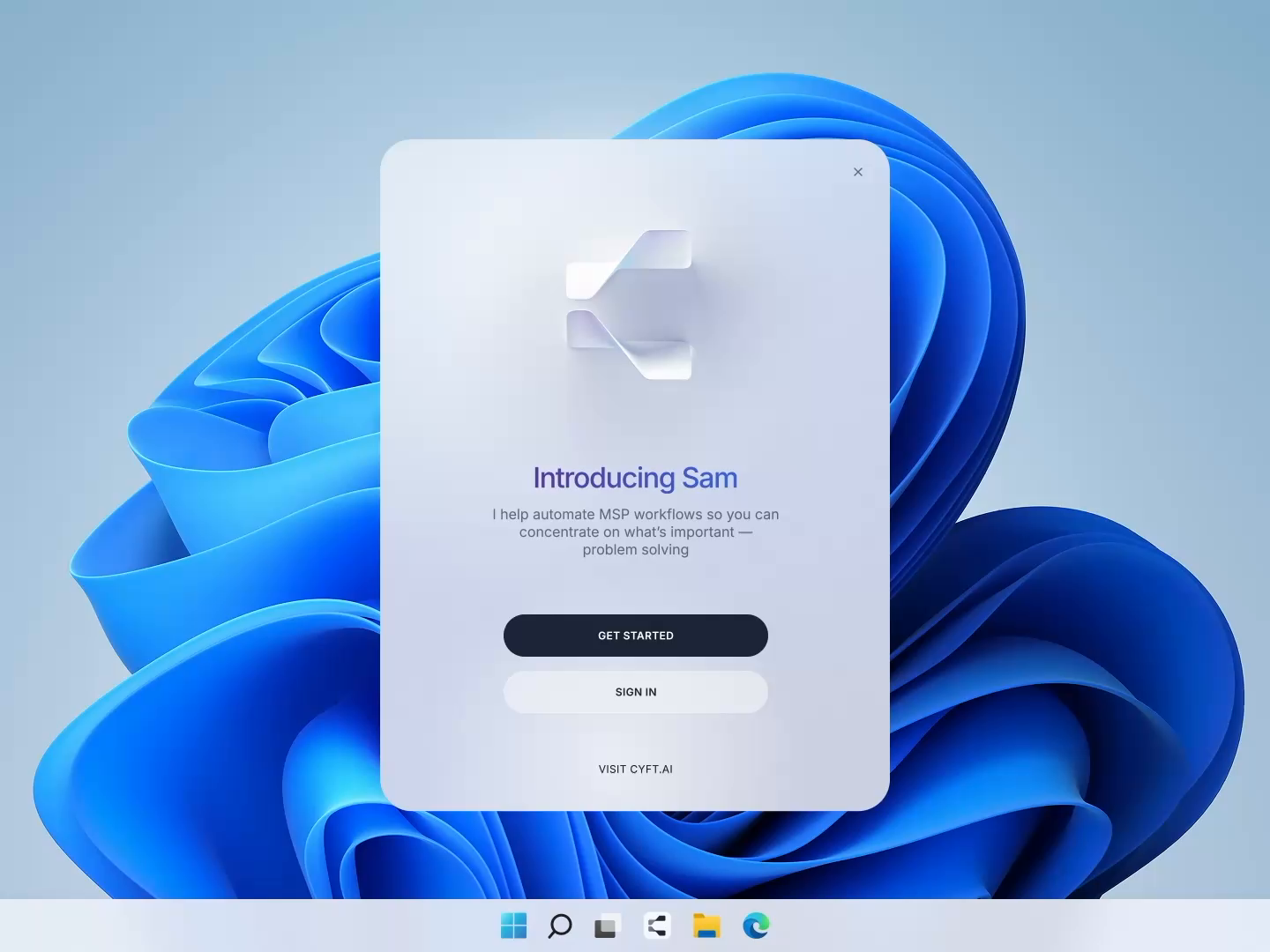Screen dimensions: 1270x952
Task: Click the Sam logo graphic in dialog
Action: click(629, 305)
